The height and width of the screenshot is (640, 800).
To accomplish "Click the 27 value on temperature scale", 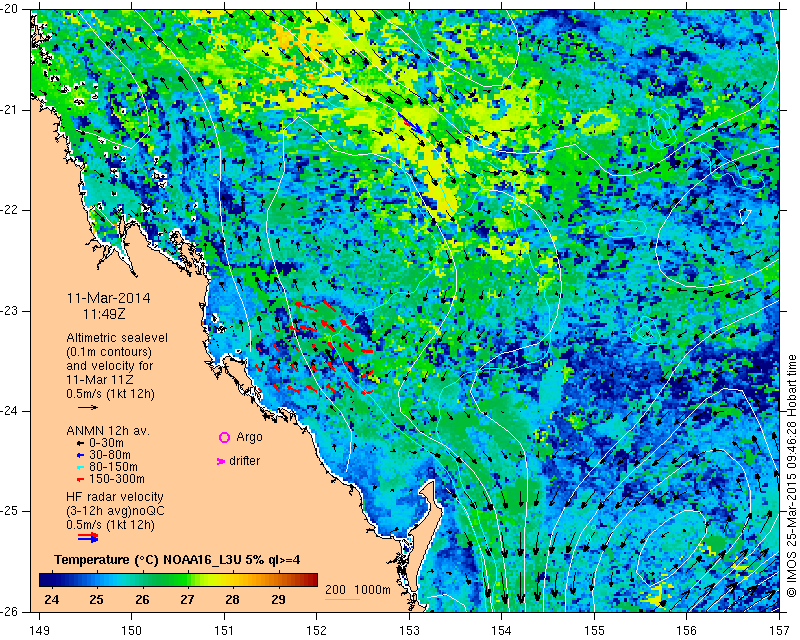I will [187, 599].
